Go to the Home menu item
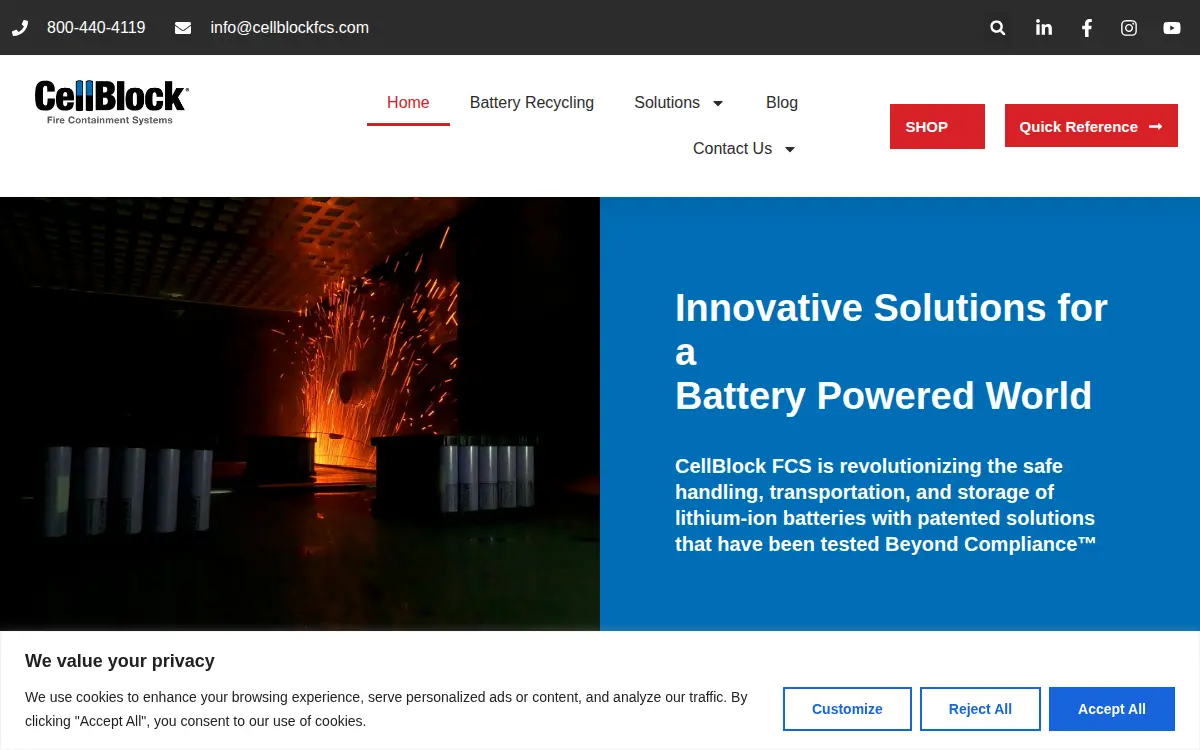Image resolution: width=1200 pixels, height=750 pixels. pyautogui.click(x=408, y=102)
